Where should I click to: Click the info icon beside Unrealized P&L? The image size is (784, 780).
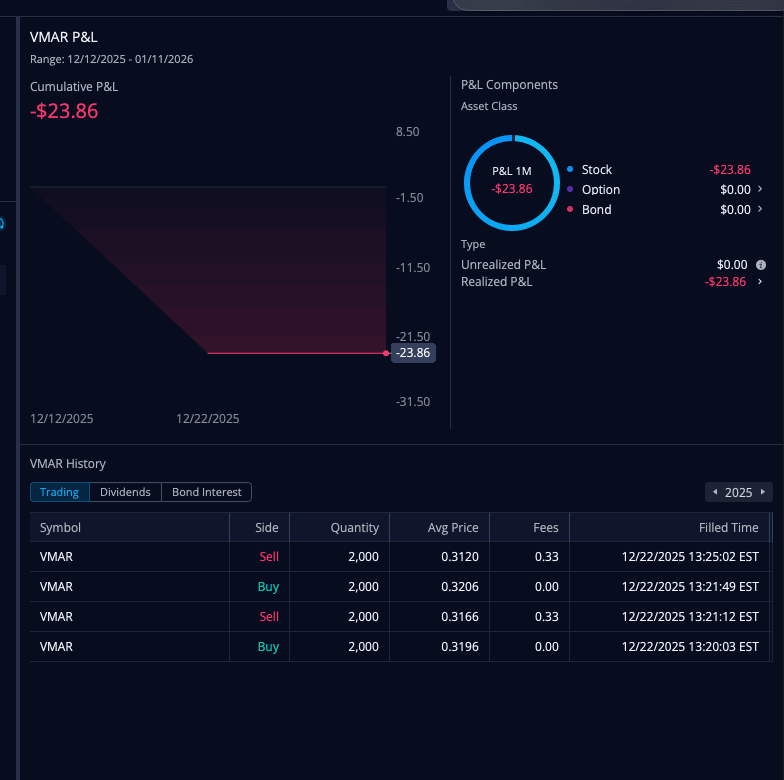click(760, 265)
